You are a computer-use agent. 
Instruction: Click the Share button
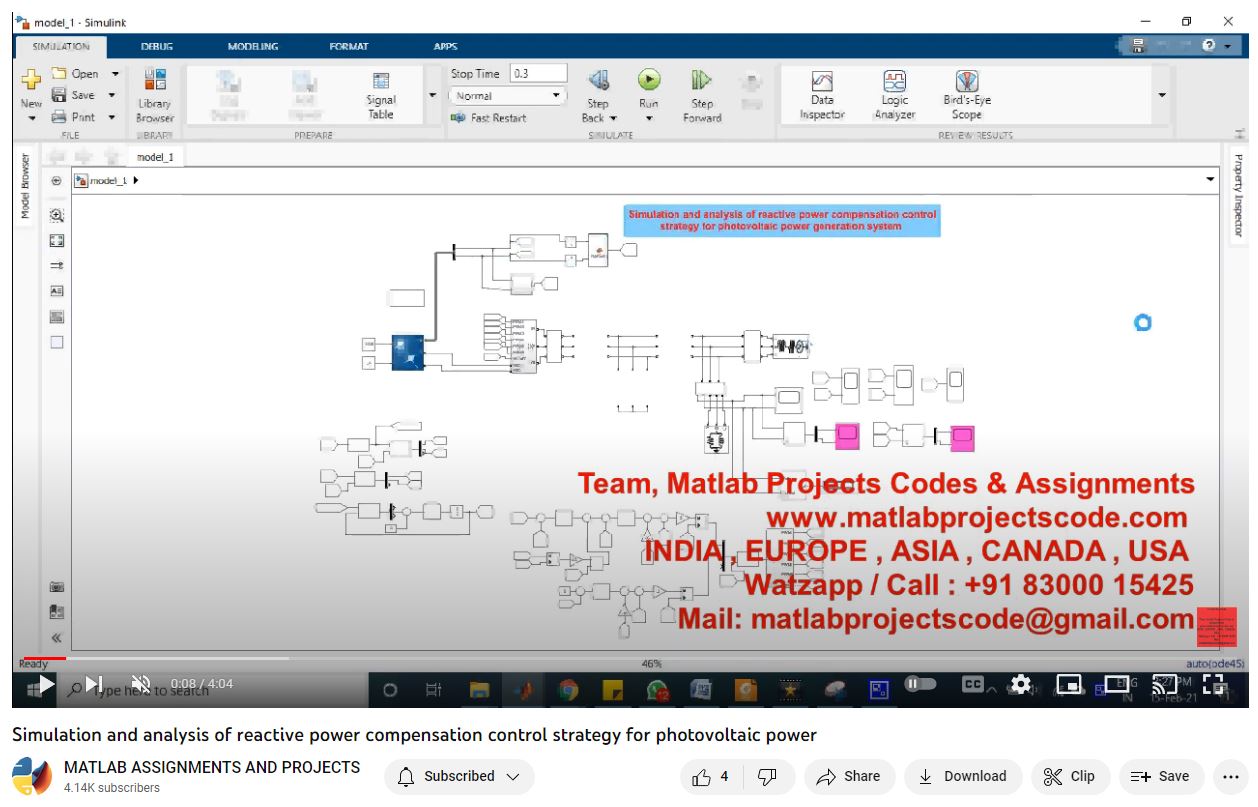coord(848,776)
